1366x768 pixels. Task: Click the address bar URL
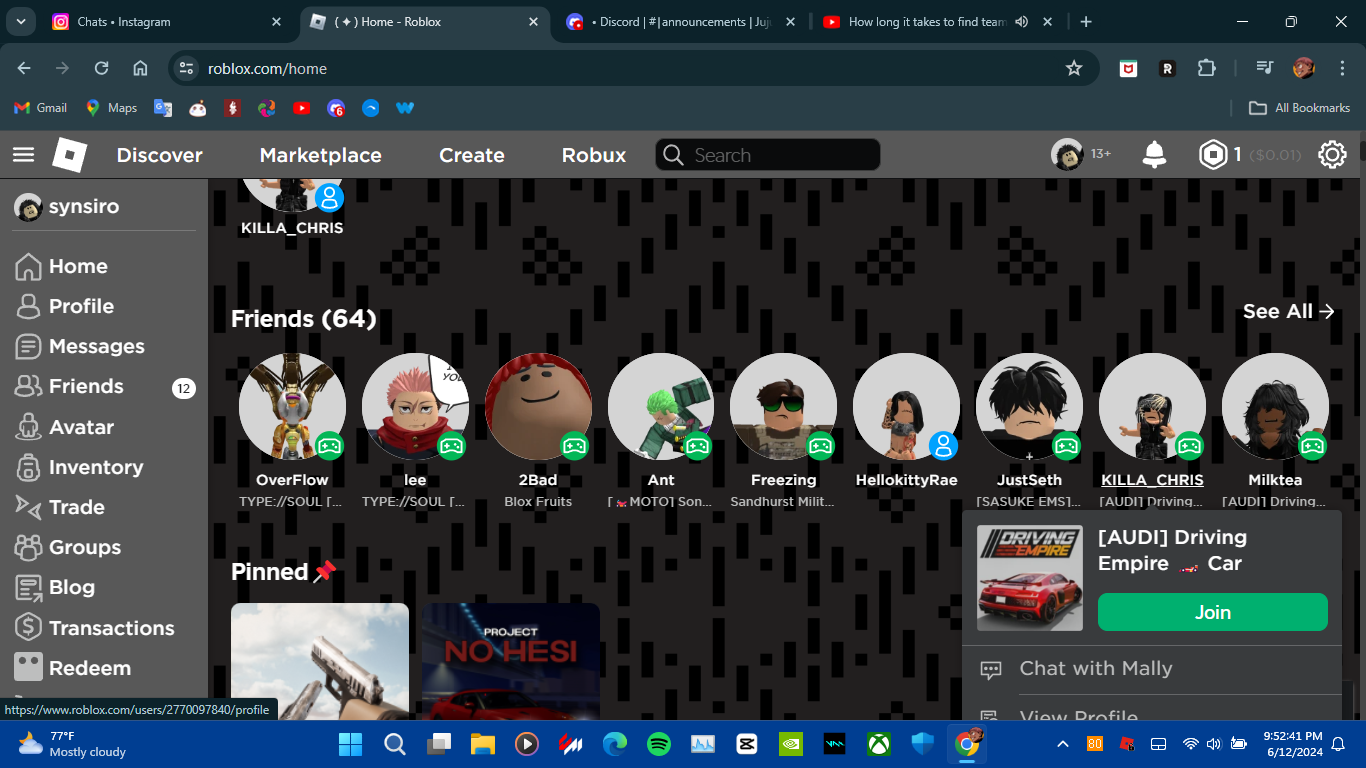click(267, 68)
